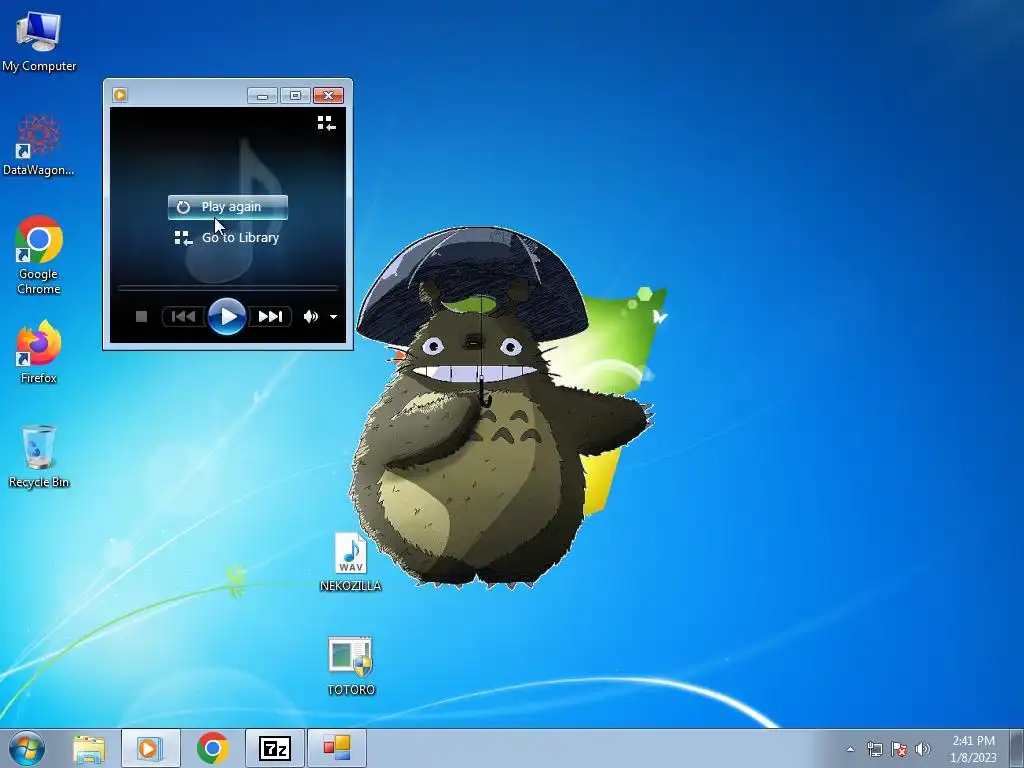The width and height of the screenshot is (1024, 768).
Task: Maximize the media player window
Action: pos(295,96)
